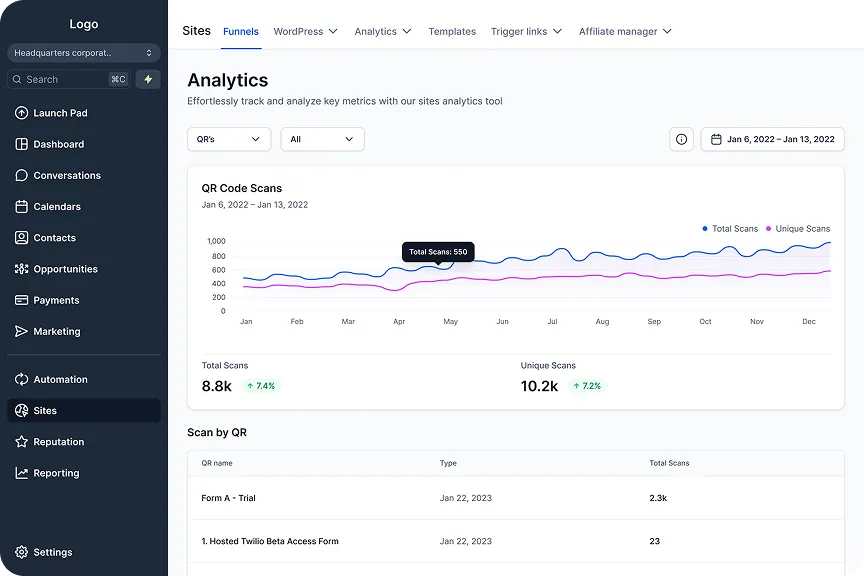Click the magnifier icon in search box
The height and width of the screenshot is (576, 864).
[17, 79]
